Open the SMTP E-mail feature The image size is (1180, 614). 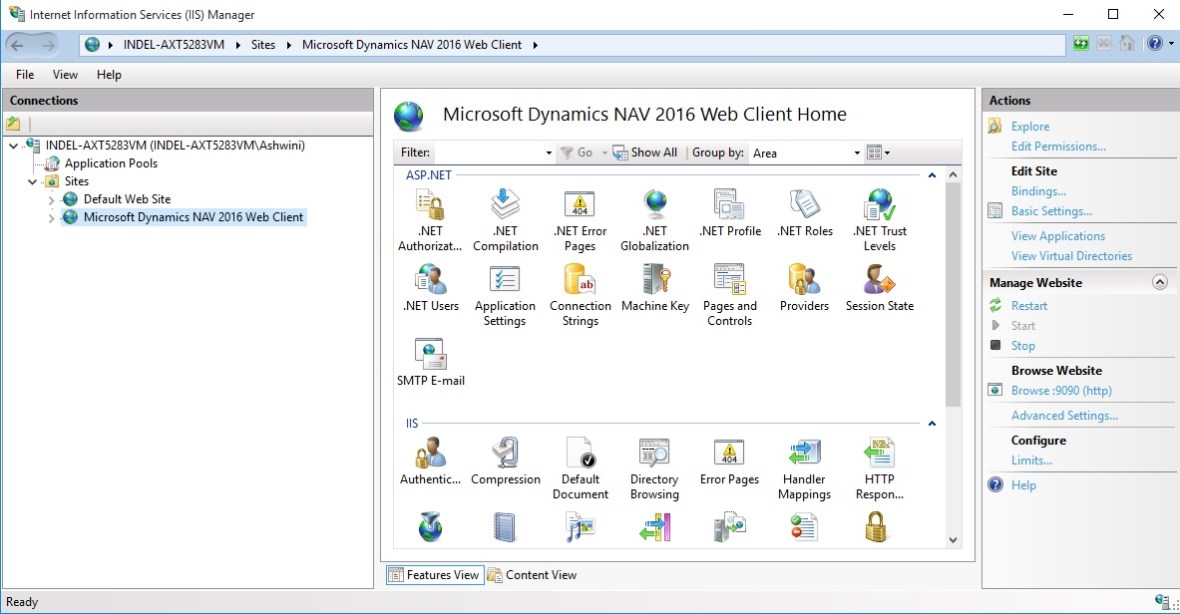click(430, 362)
